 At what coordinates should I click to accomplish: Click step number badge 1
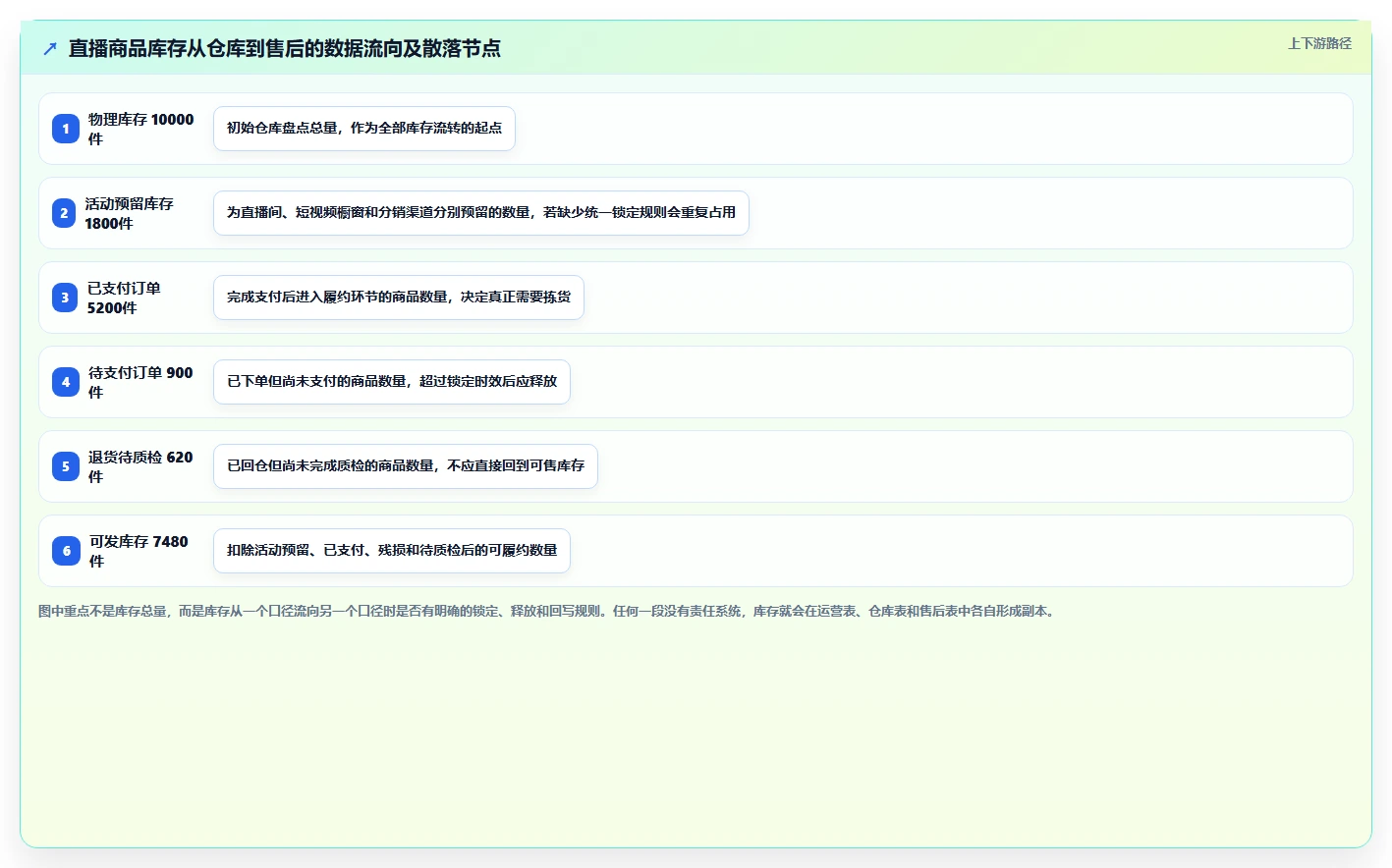[x=66, y=129]
